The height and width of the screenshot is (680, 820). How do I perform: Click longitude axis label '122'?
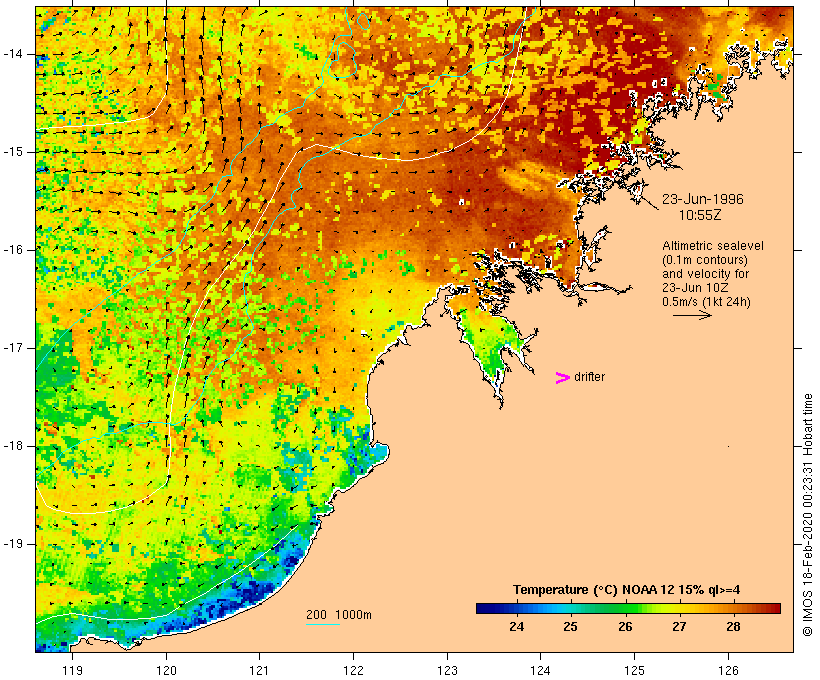point(353,670)
